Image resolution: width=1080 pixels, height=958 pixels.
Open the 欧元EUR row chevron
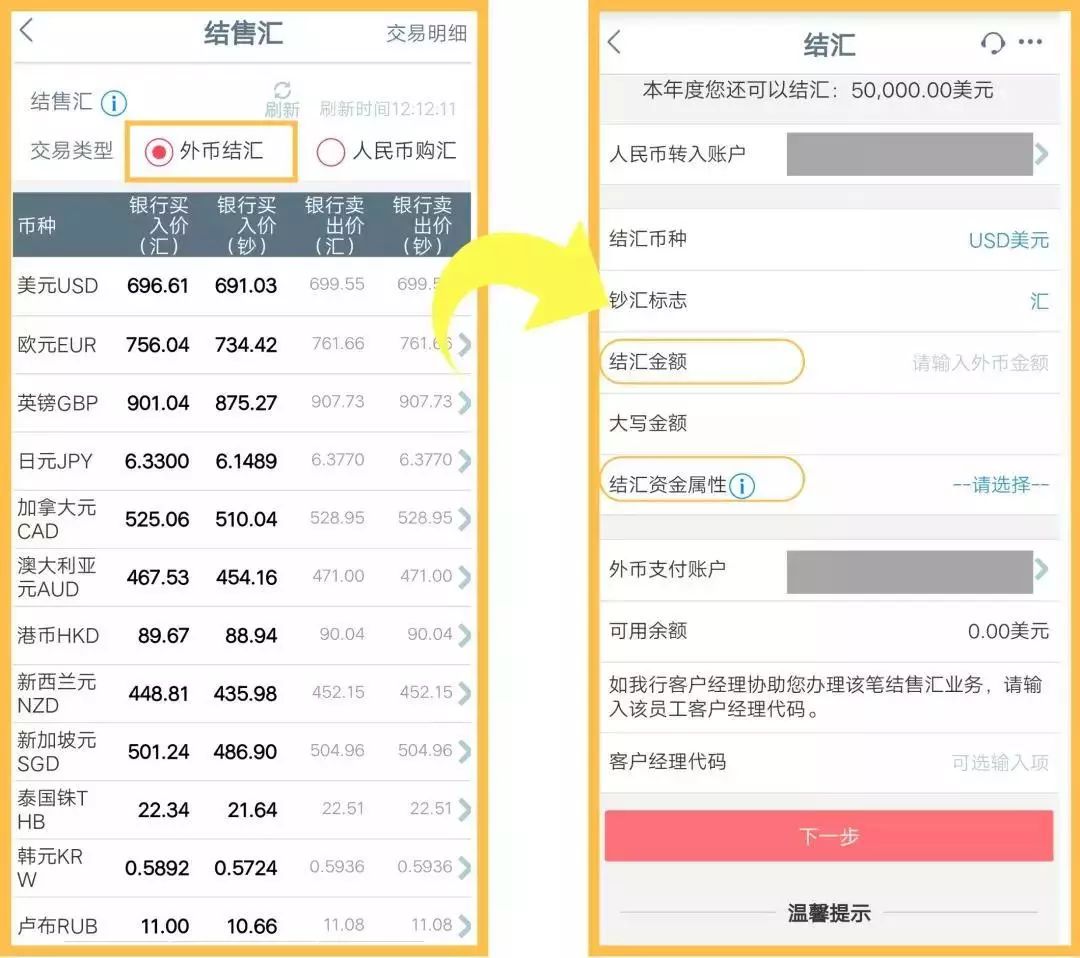tap(465, 344)
